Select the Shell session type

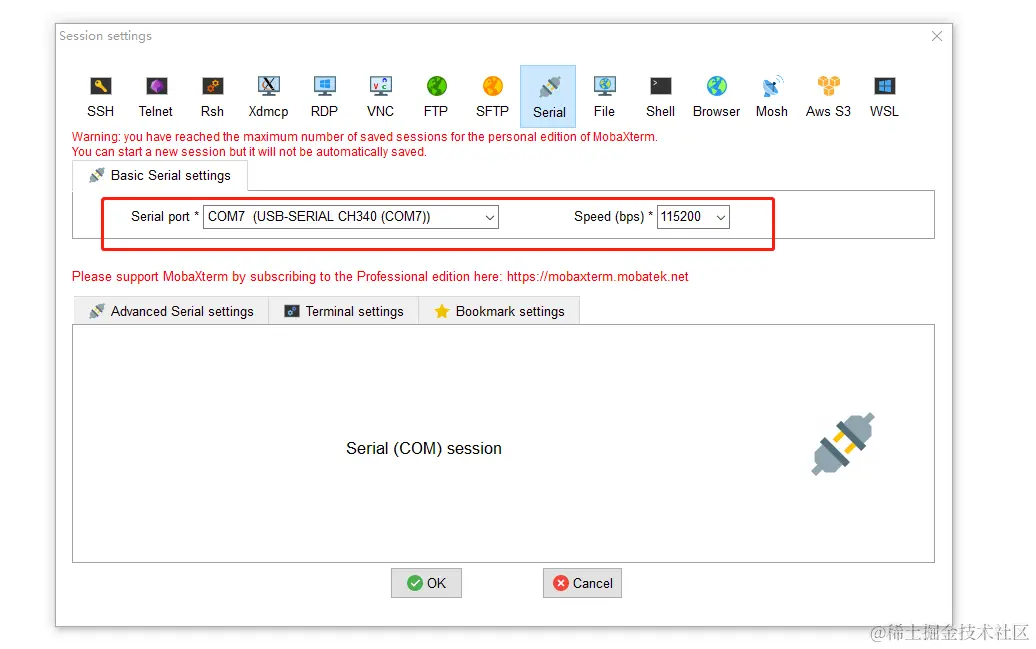click(x=661, y=96)
